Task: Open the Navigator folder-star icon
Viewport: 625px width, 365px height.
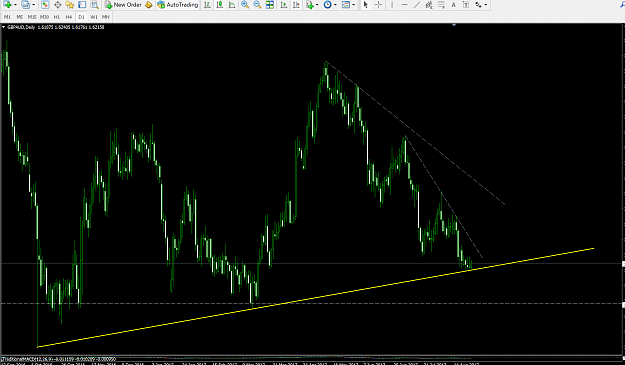Action: click(x=70, y=4)
